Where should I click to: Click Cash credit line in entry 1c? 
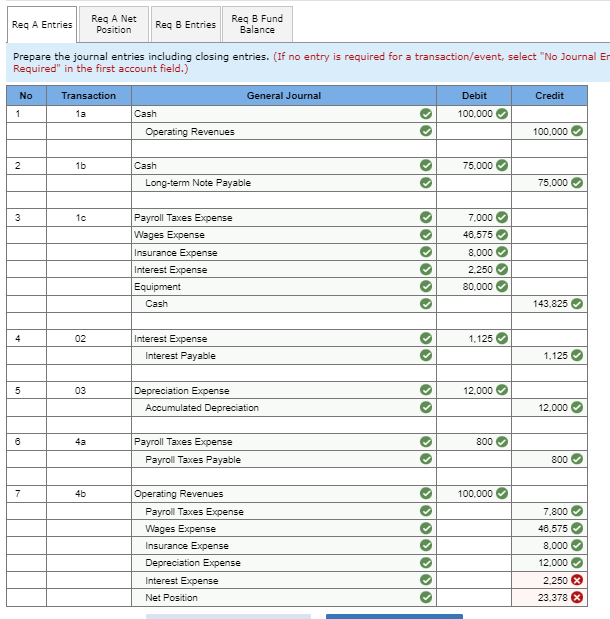point(284,304)
